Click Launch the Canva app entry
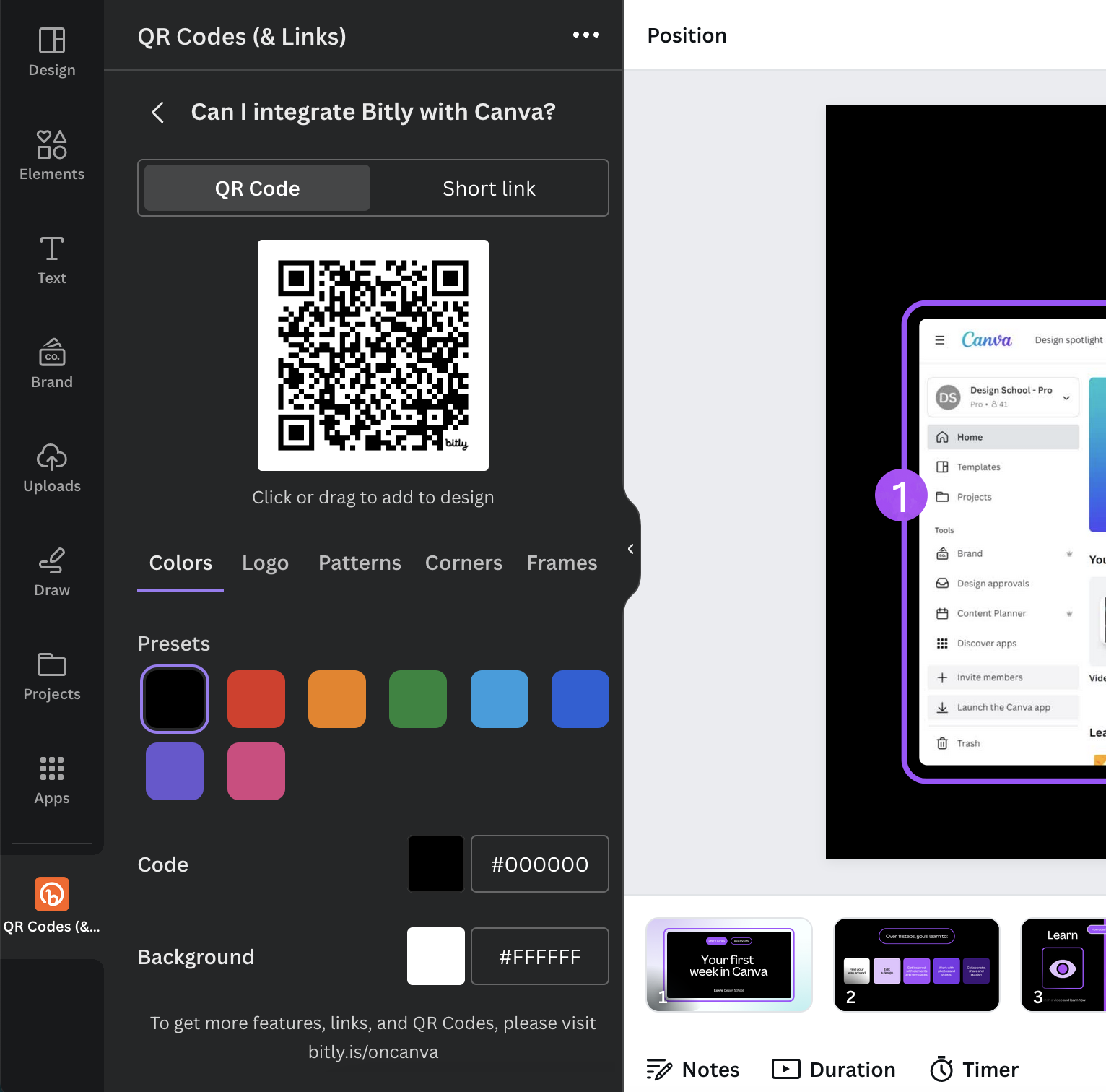The width and height of the screenshot is (1106, 1092). 1003,708
